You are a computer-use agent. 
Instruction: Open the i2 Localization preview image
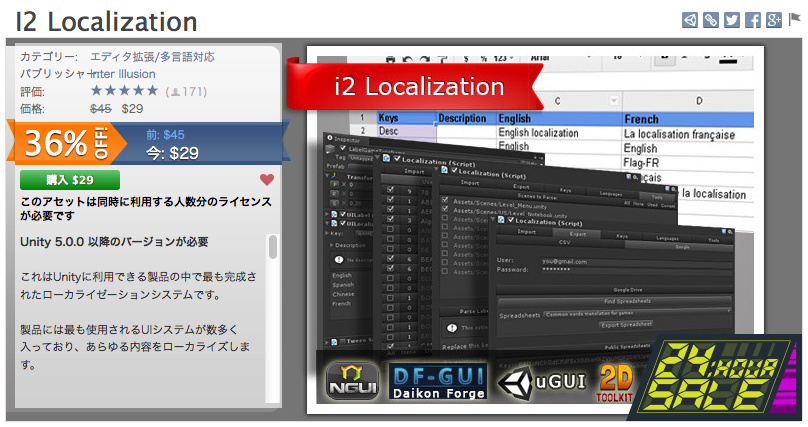point(535,229)
